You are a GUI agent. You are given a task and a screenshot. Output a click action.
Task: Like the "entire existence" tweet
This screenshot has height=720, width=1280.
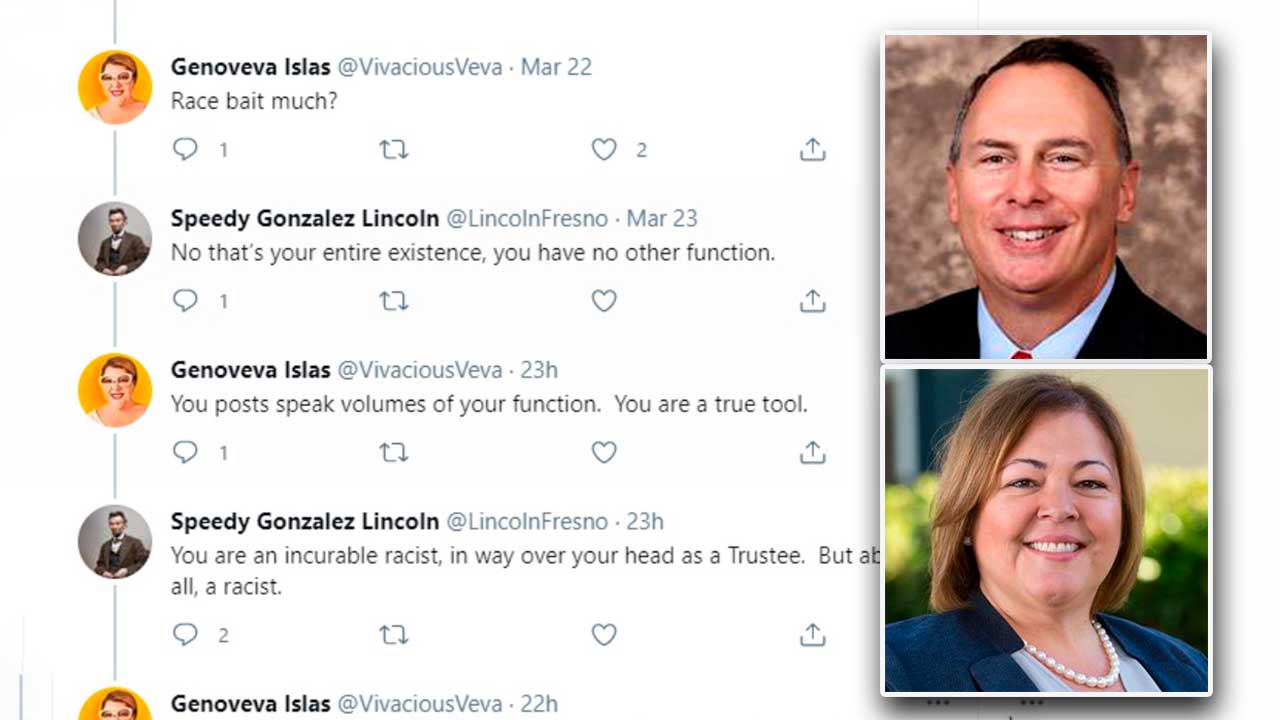(604, 301)
